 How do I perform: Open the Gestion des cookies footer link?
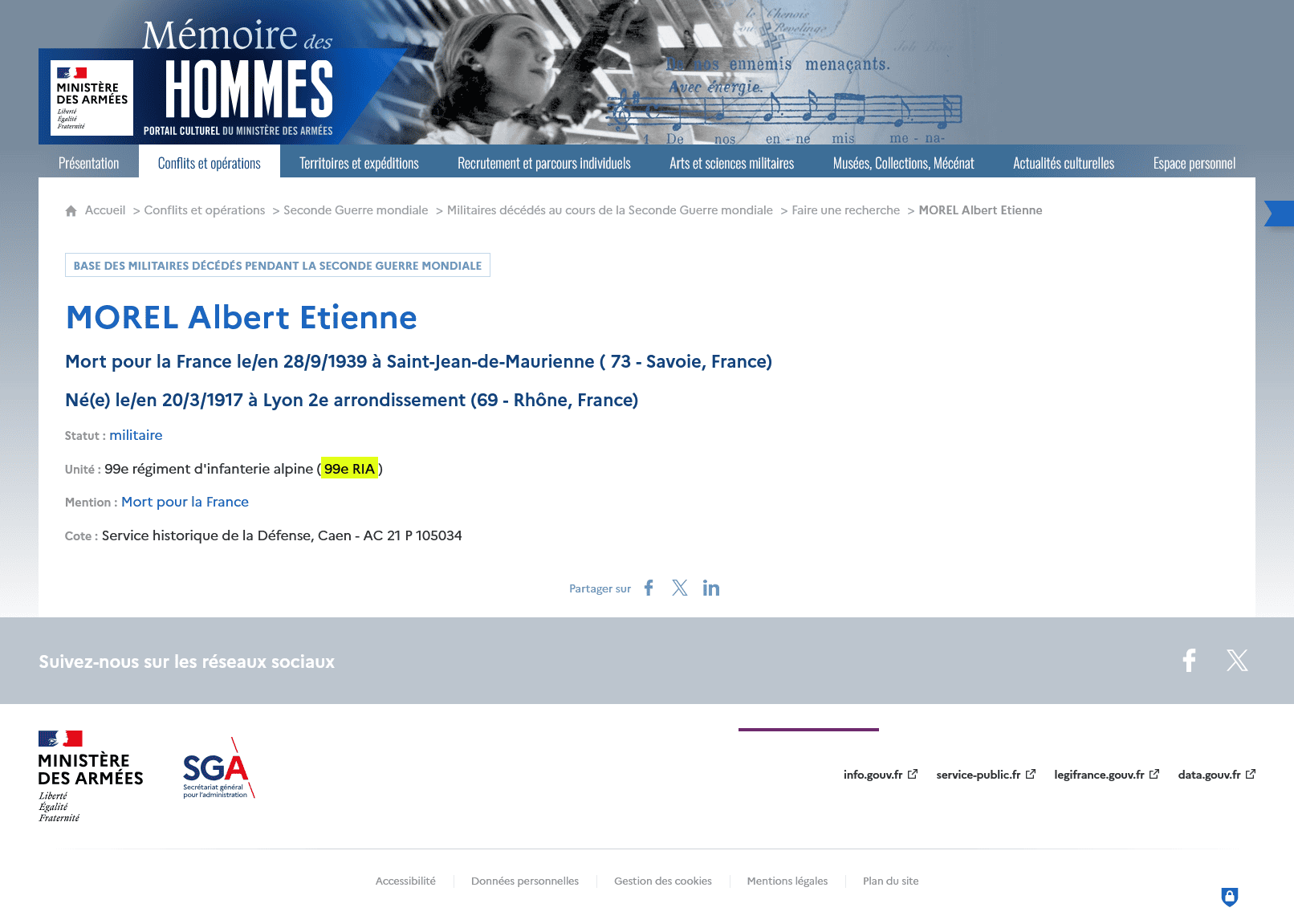(663, 881)
